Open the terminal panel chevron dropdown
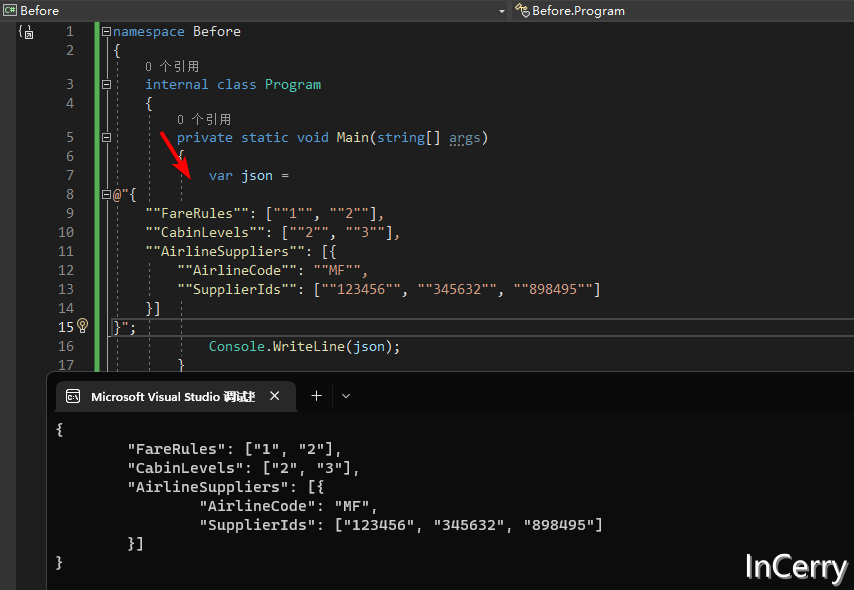Screen dimensions: 854x590 [x=345, y=396]
